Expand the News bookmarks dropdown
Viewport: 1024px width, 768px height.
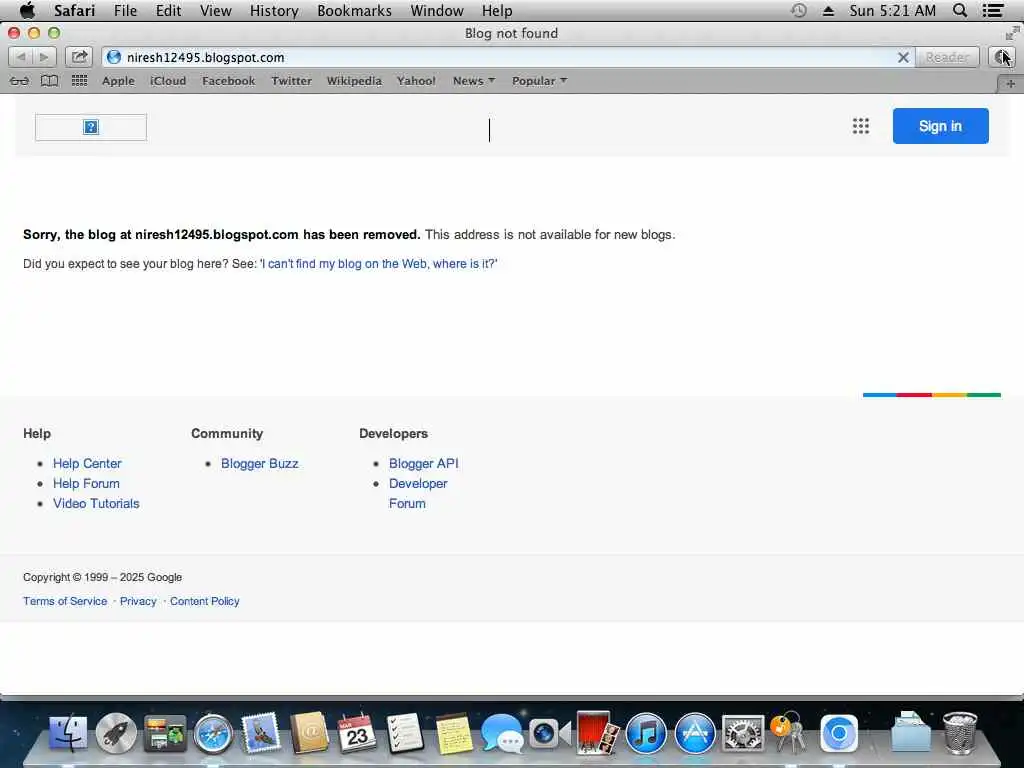474,81
